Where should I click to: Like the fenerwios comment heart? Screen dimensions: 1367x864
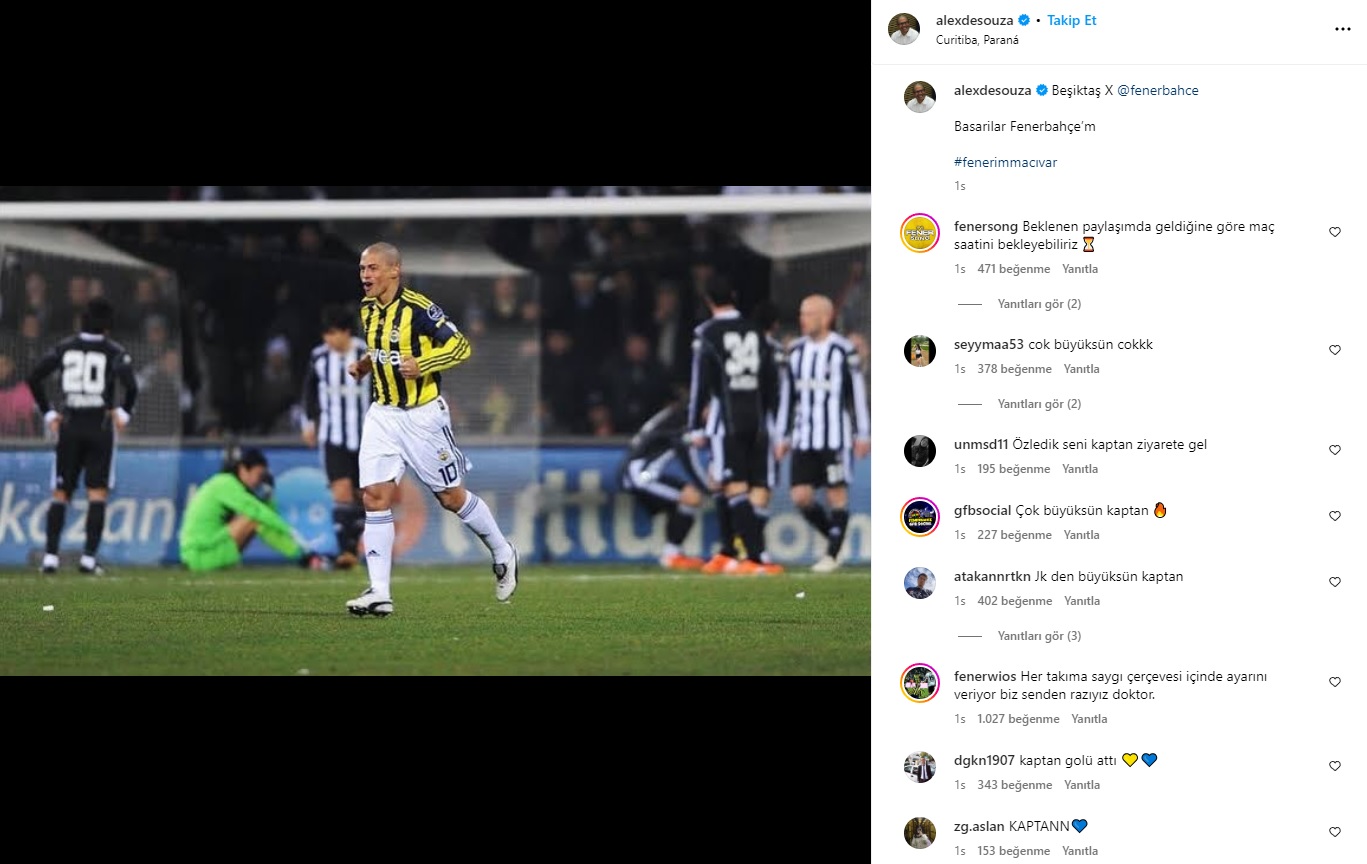point(1334,682)
